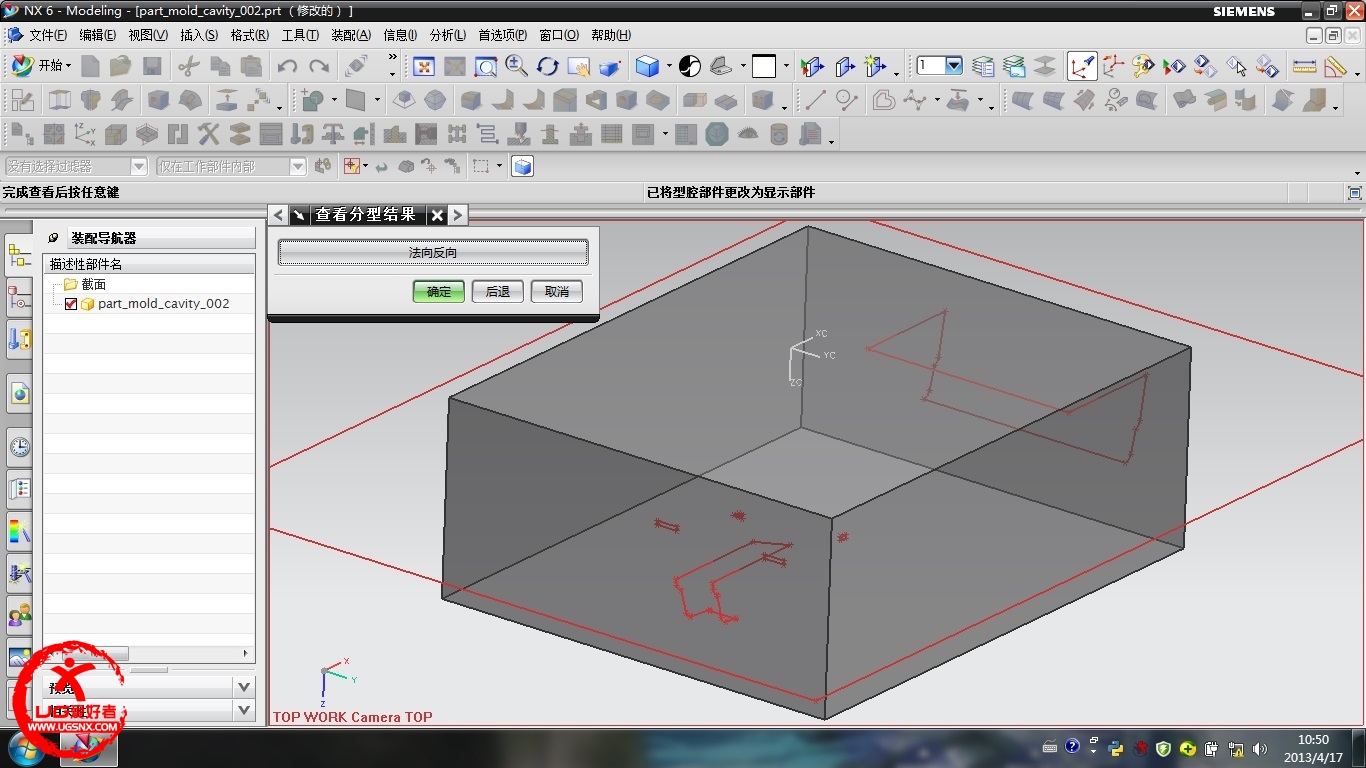Viewport: 1366px width, 768px height.
Task: Open the Layer Settings icon
Action: click(983, 66)
